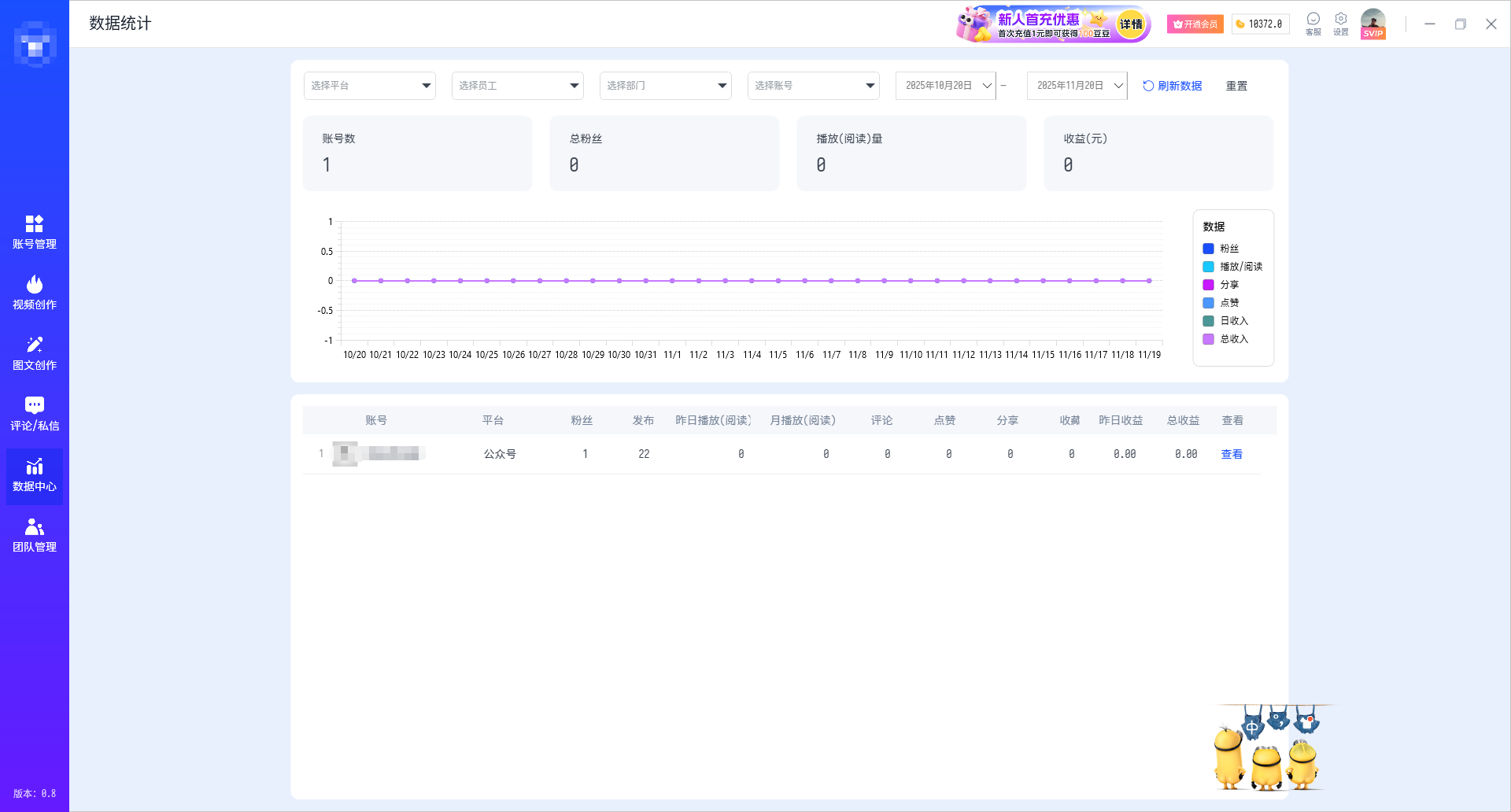Open the 账号管理 sidebar icon
Screen dimensions: 1511x812
click(34, 232)
